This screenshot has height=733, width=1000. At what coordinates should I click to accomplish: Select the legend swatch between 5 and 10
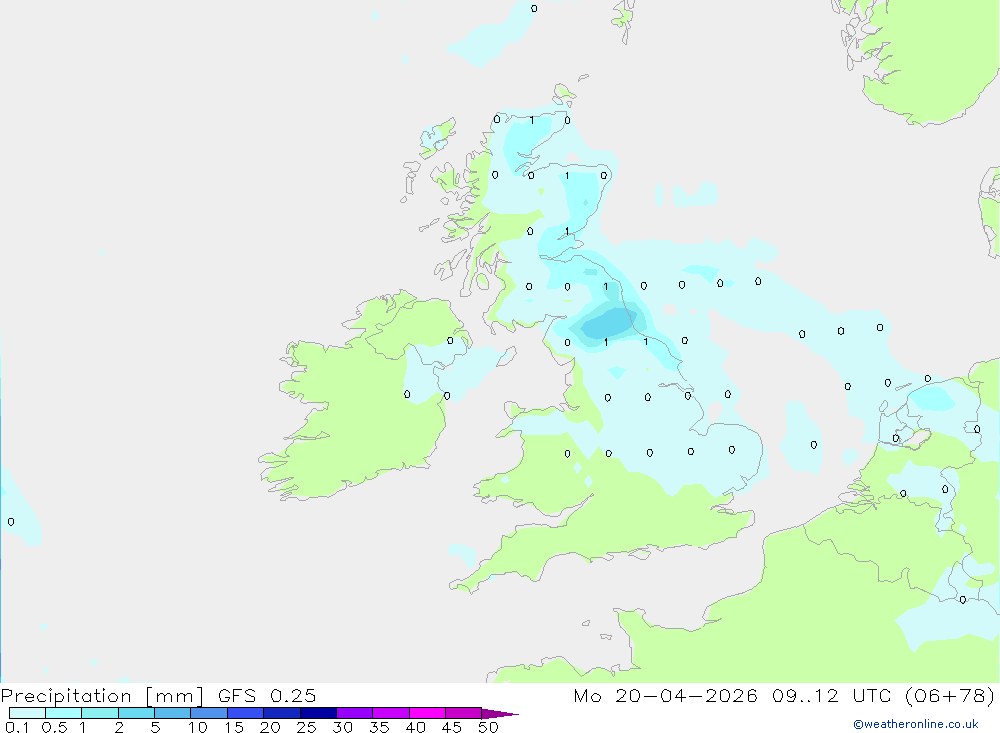point(172,713)
